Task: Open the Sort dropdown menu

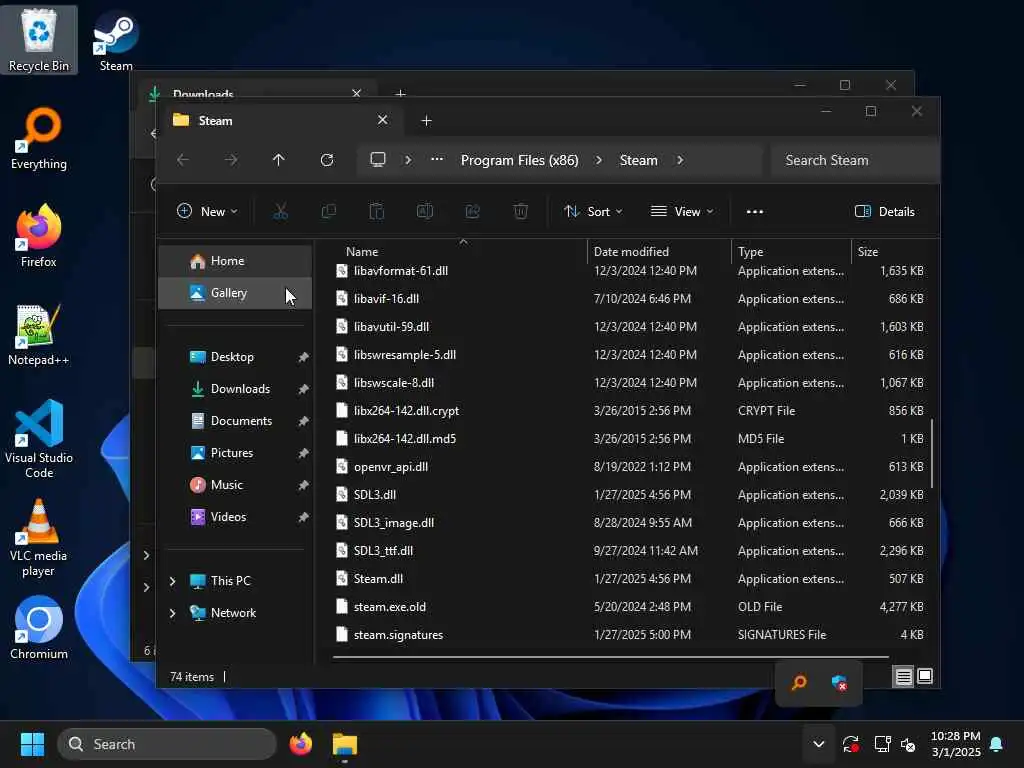Action: (593, 212)
